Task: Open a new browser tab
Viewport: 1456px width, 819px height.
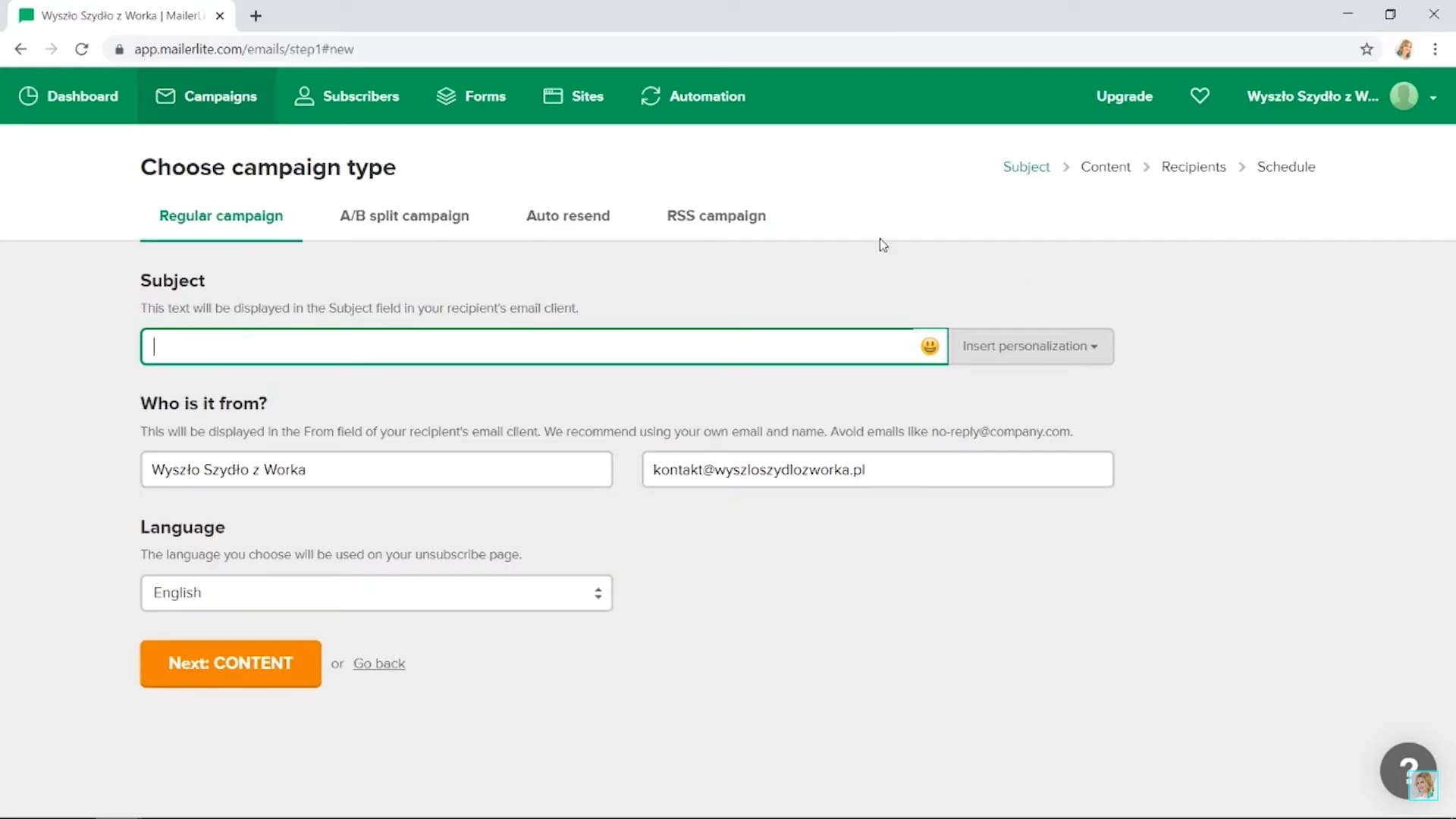Action: tap(256, 16)
